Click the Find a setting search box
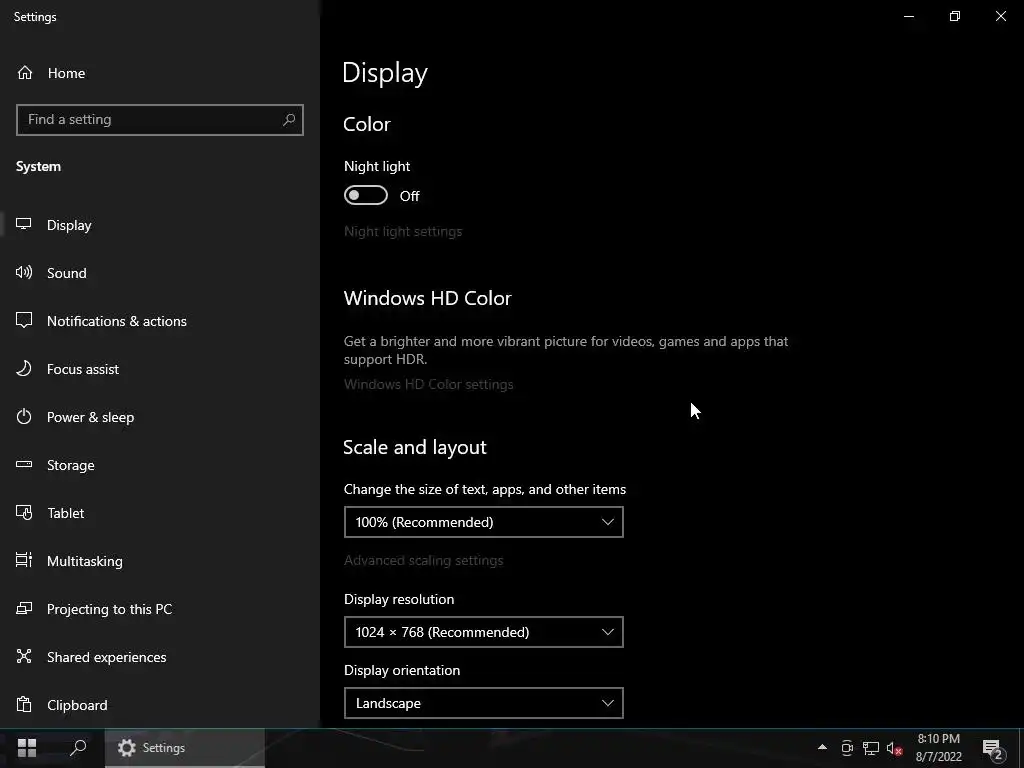The height and width of the screenshot is (768, 1024). point(159,120)
